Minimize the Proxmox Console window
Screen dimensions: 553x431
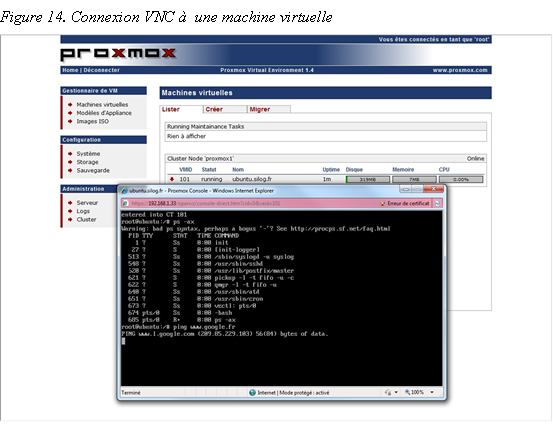tap(406, 190)
